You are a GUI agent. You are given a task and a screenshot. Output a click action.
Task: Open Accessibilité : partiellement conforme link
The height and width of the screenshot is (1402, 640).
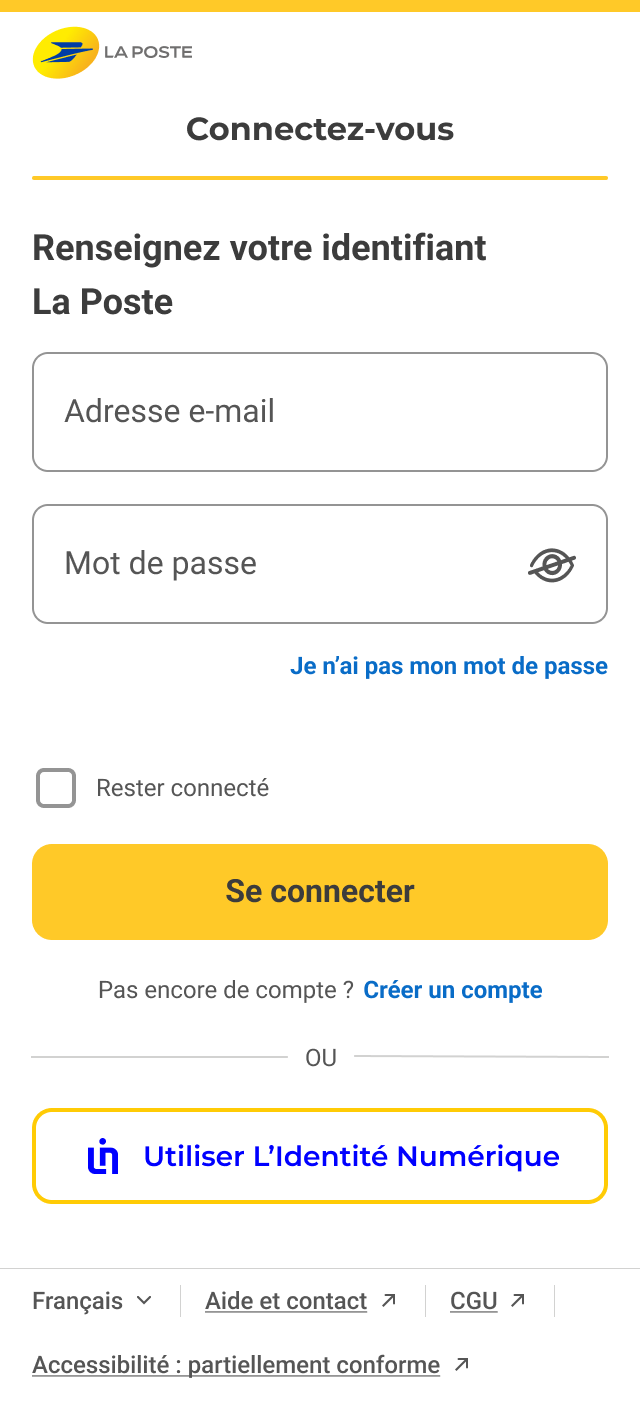[236, 1365]
